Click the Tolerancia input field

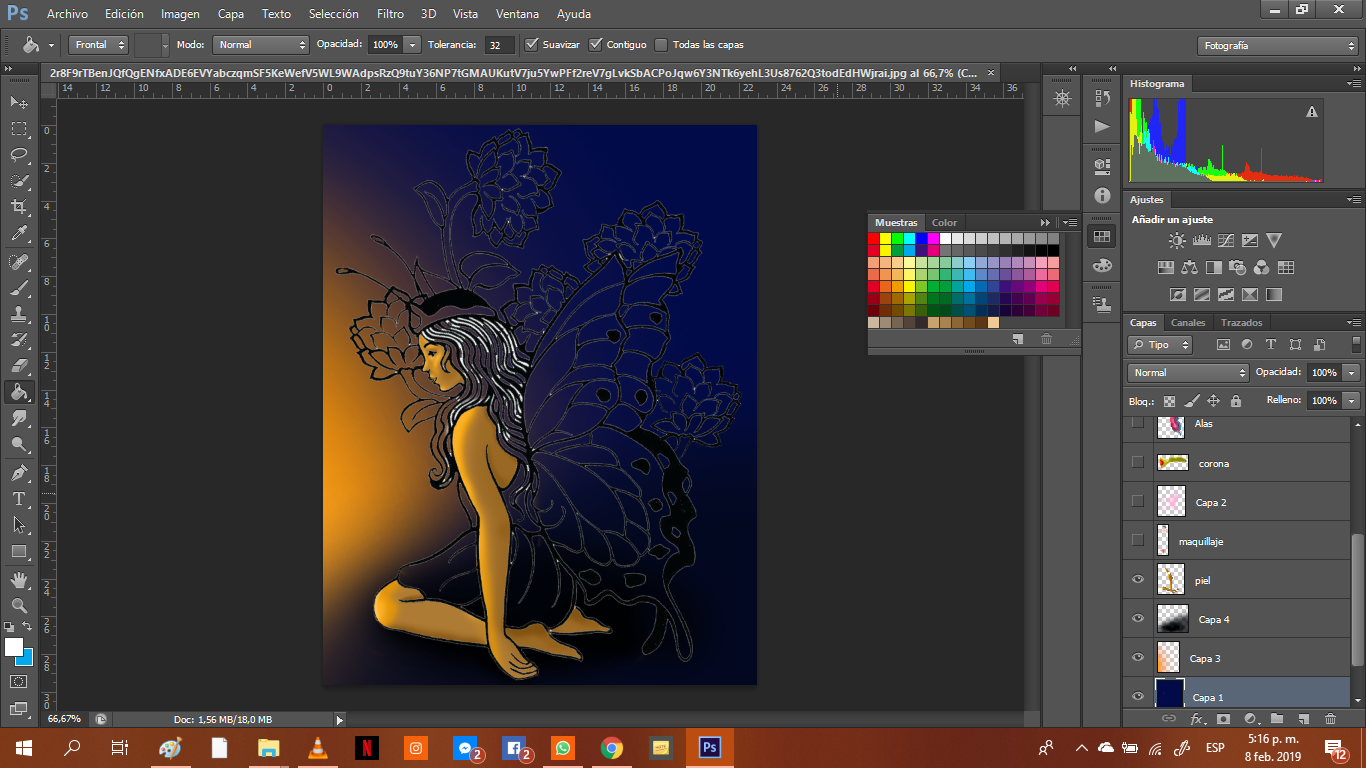pos(499,45)
